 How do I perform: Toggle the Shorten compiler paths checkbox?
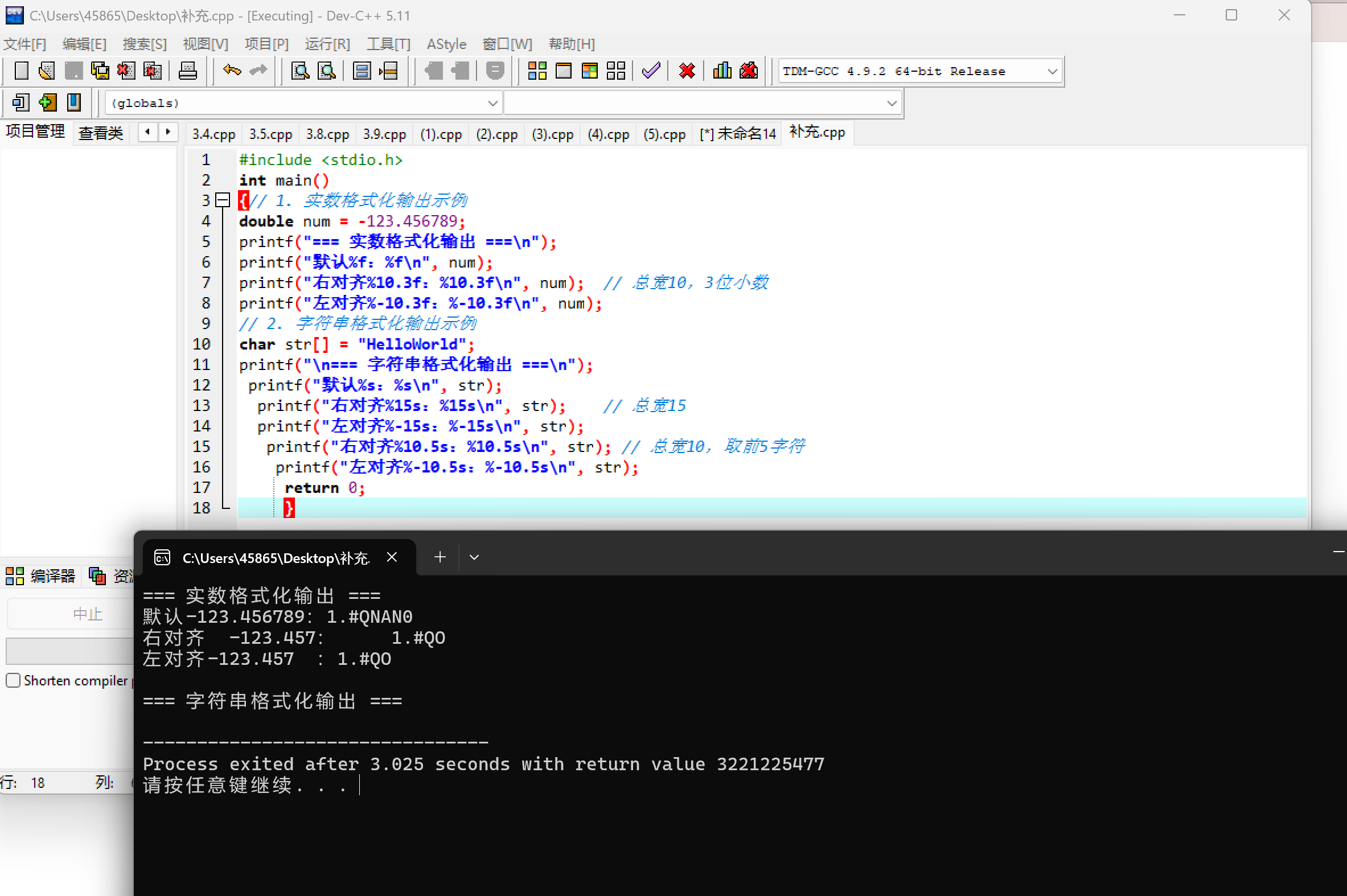(13, 680)
